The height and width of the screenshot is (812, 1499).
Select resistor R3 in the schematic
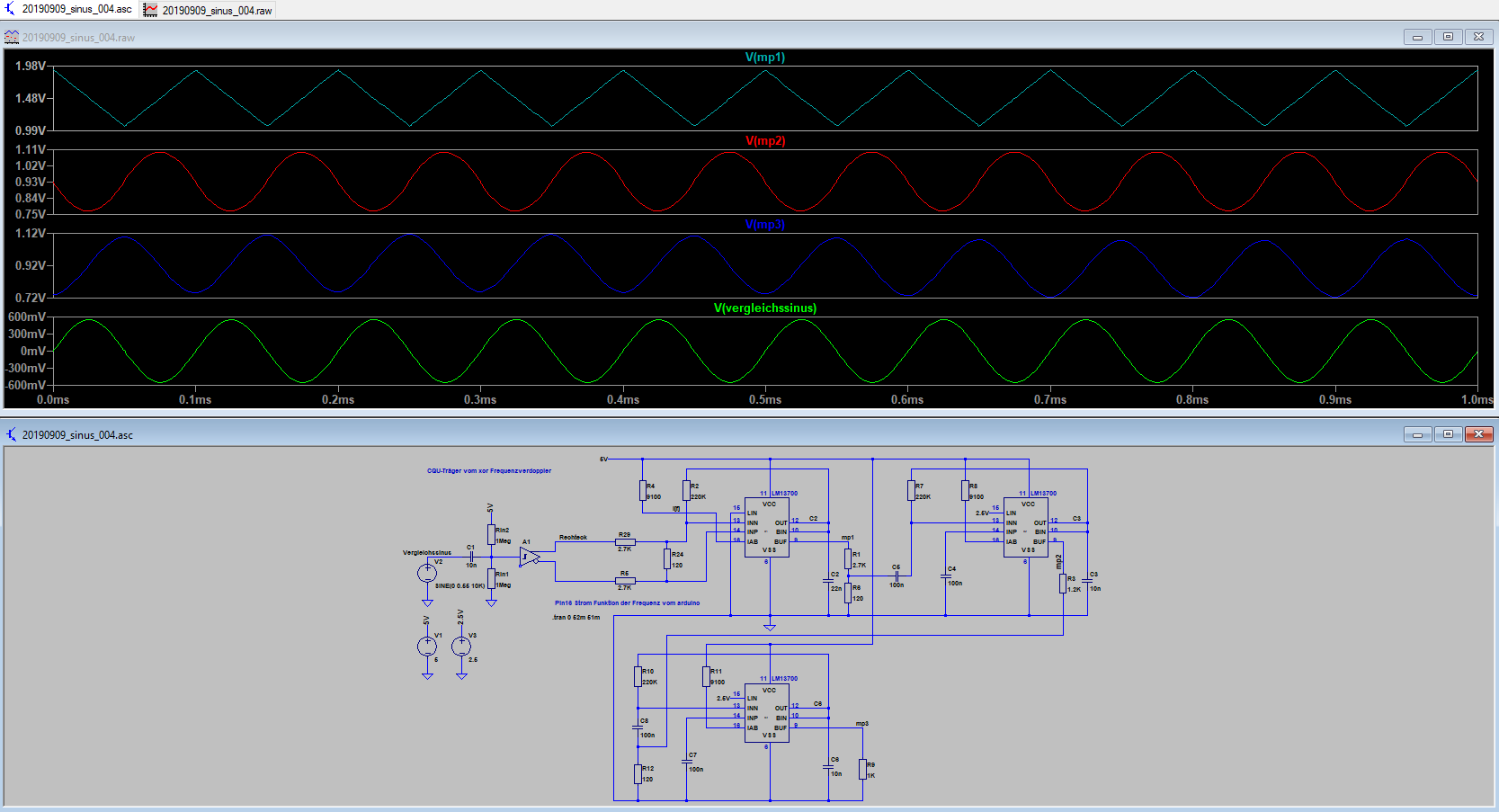pyautogui.click(x=1063, y=584)
